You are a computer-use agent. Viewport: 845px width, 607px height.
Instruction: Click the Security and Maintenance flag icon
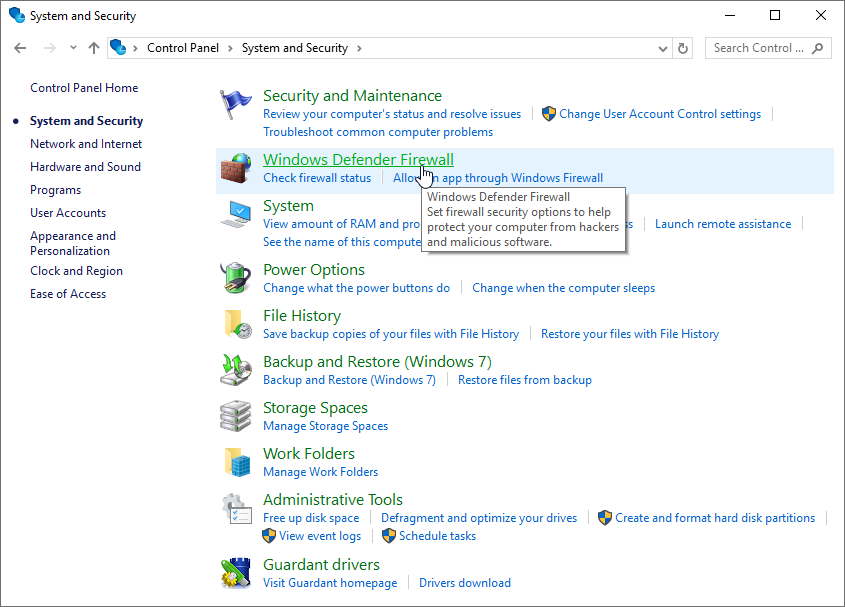click(236, 105)
